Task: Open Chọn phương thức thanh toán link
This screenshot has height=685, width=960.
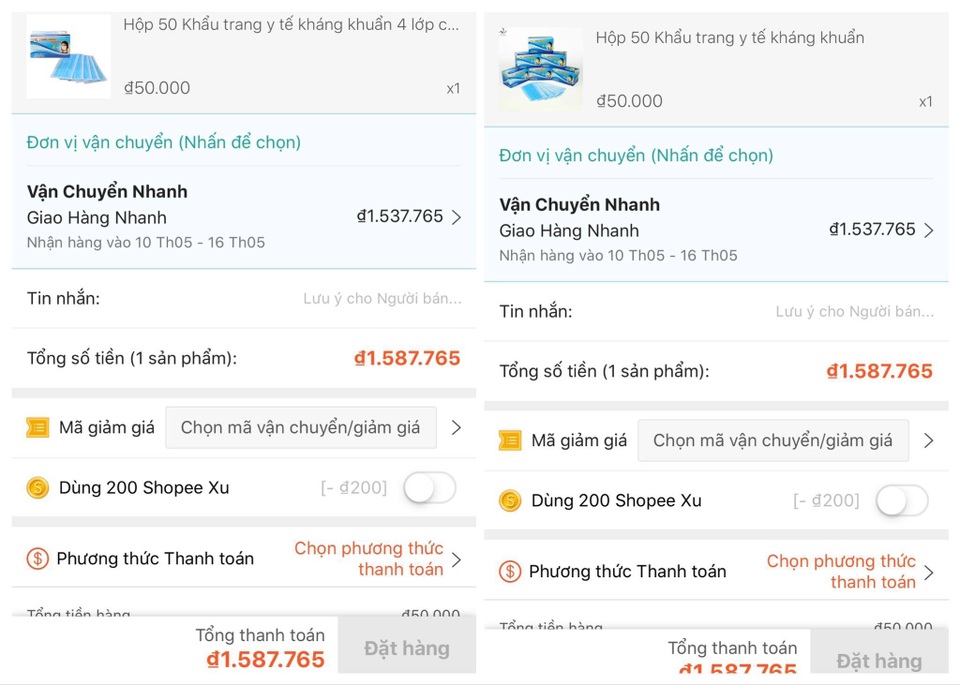Action: 368,558
